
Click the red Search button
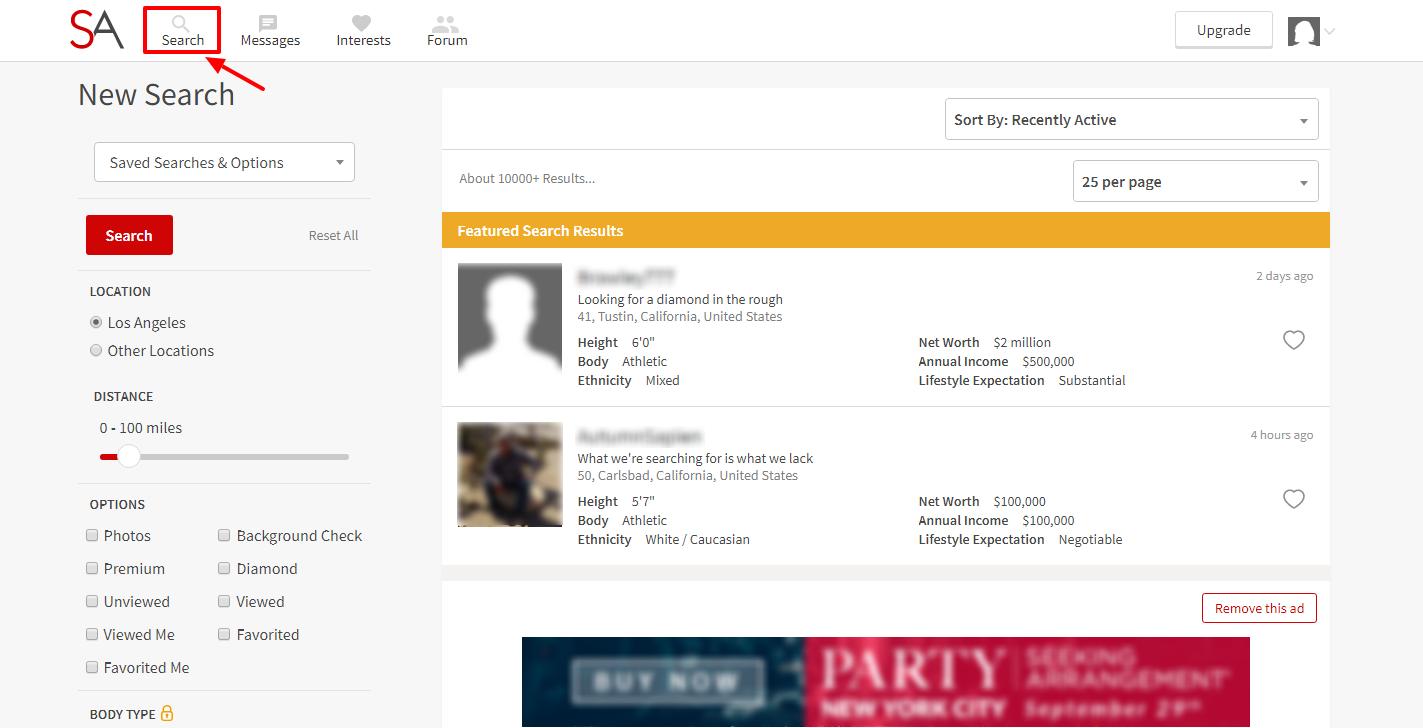(129, 235)
